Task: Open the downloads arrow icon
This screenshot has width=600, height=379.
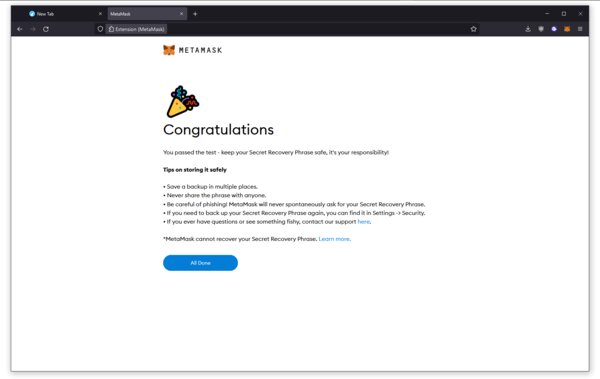Action: click(528, 29)
